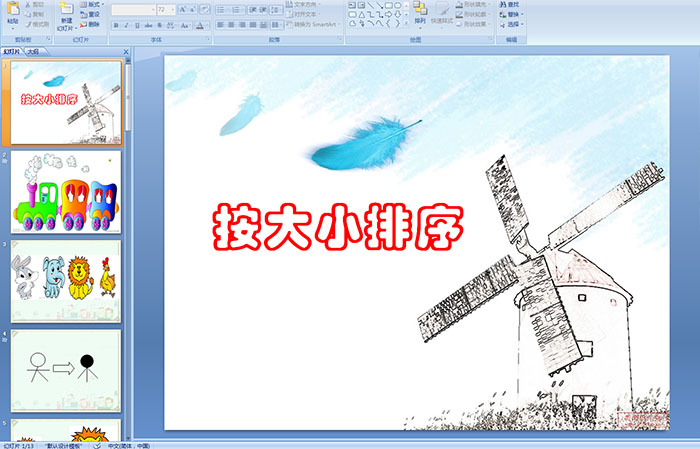Toggle Italic formatting
Viewport: 700px width, 449px height.
[126, 25]
